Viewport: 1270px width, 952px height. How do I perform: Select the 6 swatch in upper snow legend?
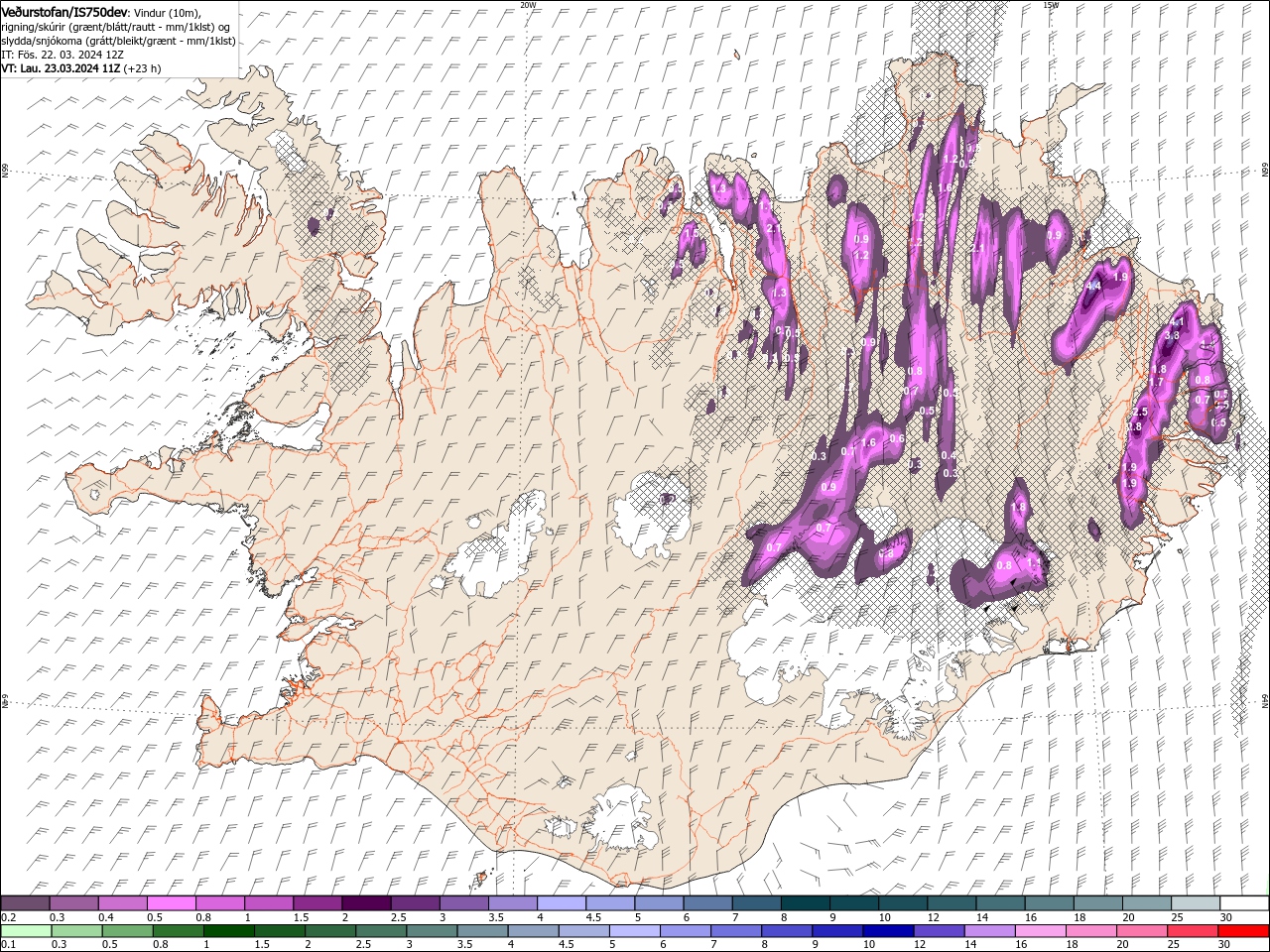707,902
